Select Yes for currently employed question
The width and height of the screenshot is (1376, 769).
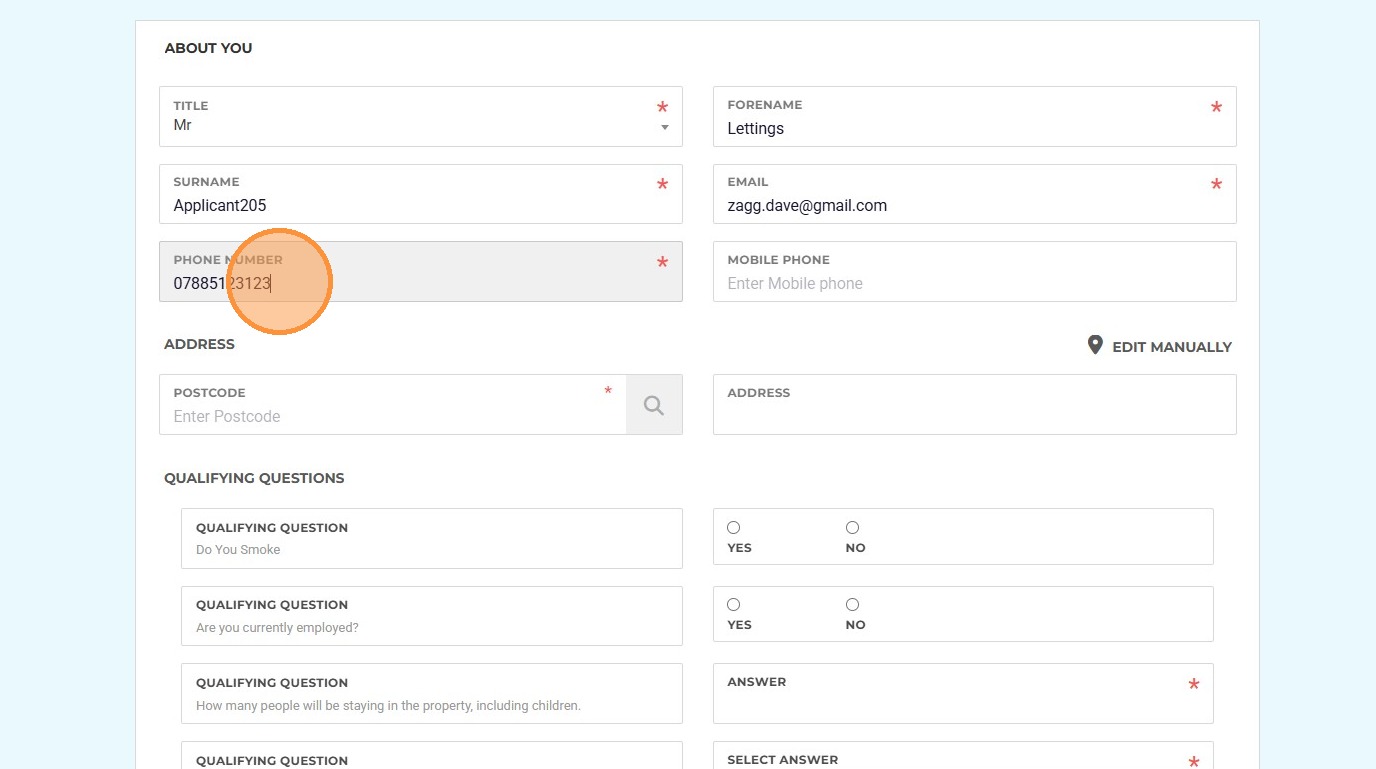tap(734, 604)
